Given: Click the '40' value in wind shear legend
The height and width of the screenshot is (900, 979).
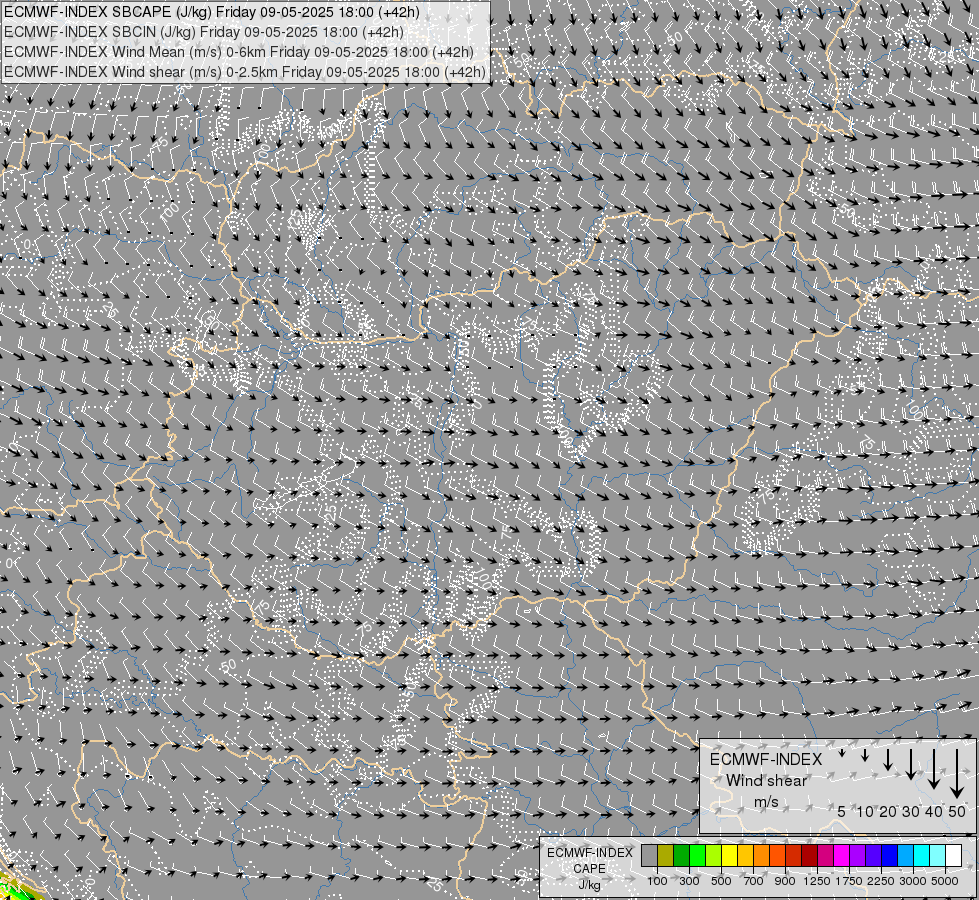Looking at the screenshot, I should pos(933,811).
